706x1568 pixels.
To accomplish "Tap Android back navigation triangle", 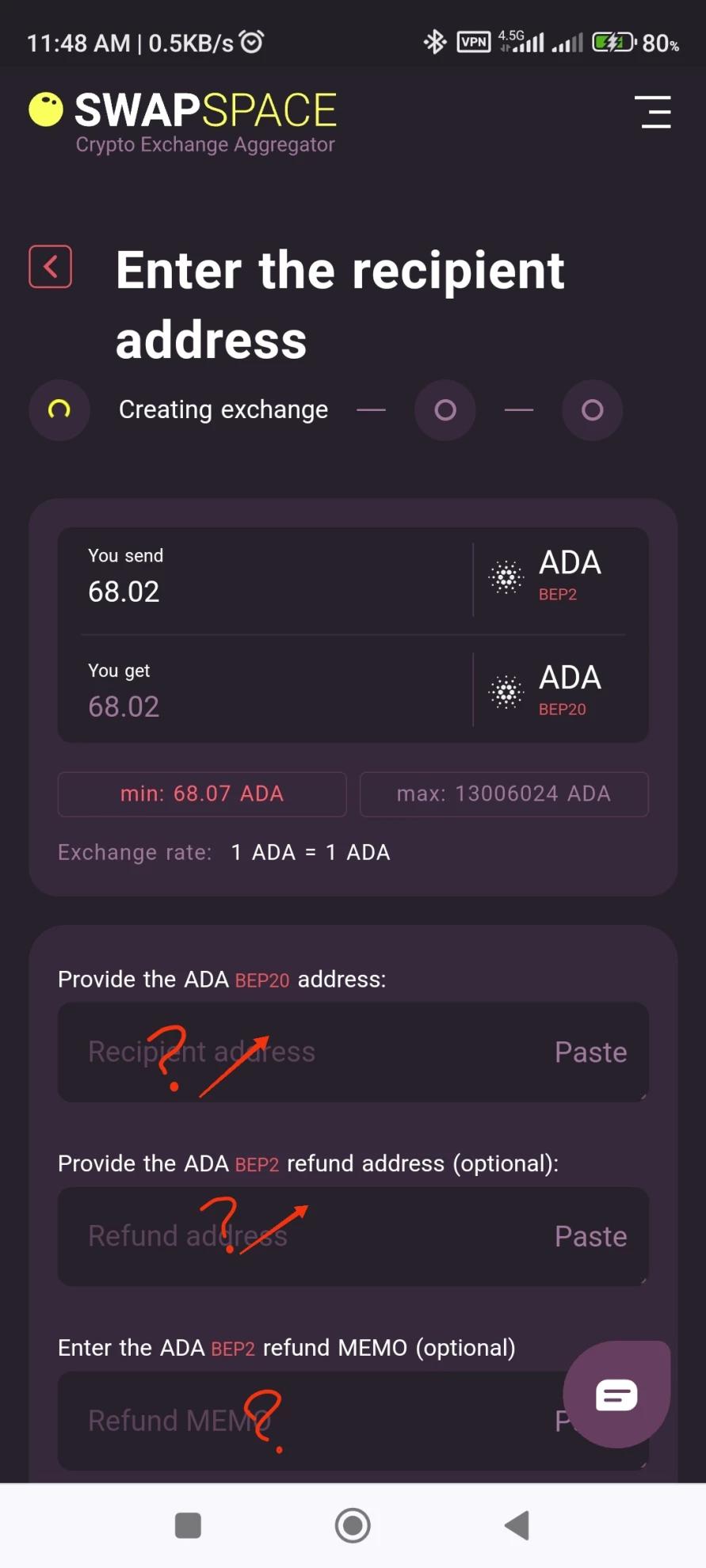I will click(x=517, y=1525).
